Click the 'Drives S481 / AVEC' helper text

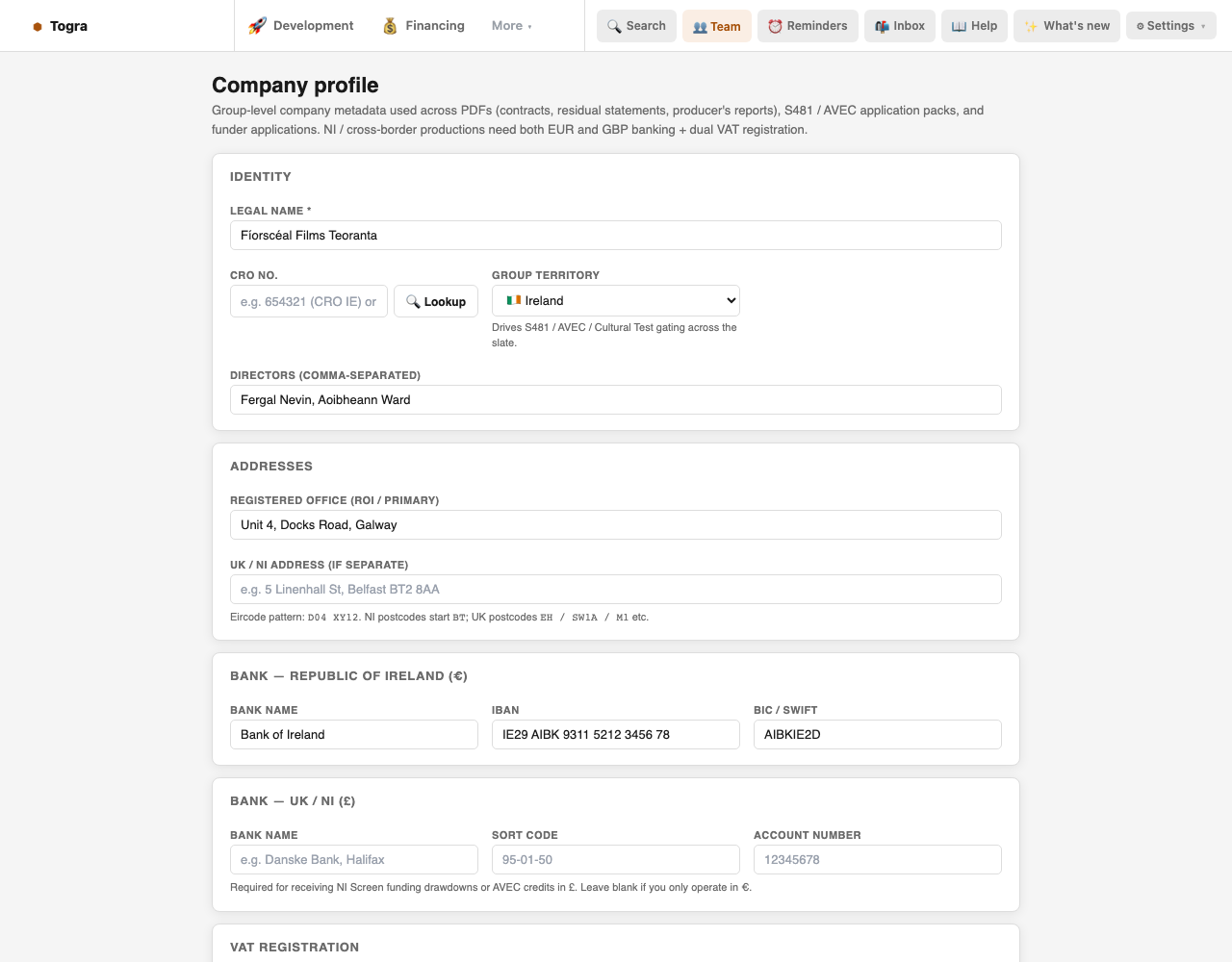coord(615,335)
